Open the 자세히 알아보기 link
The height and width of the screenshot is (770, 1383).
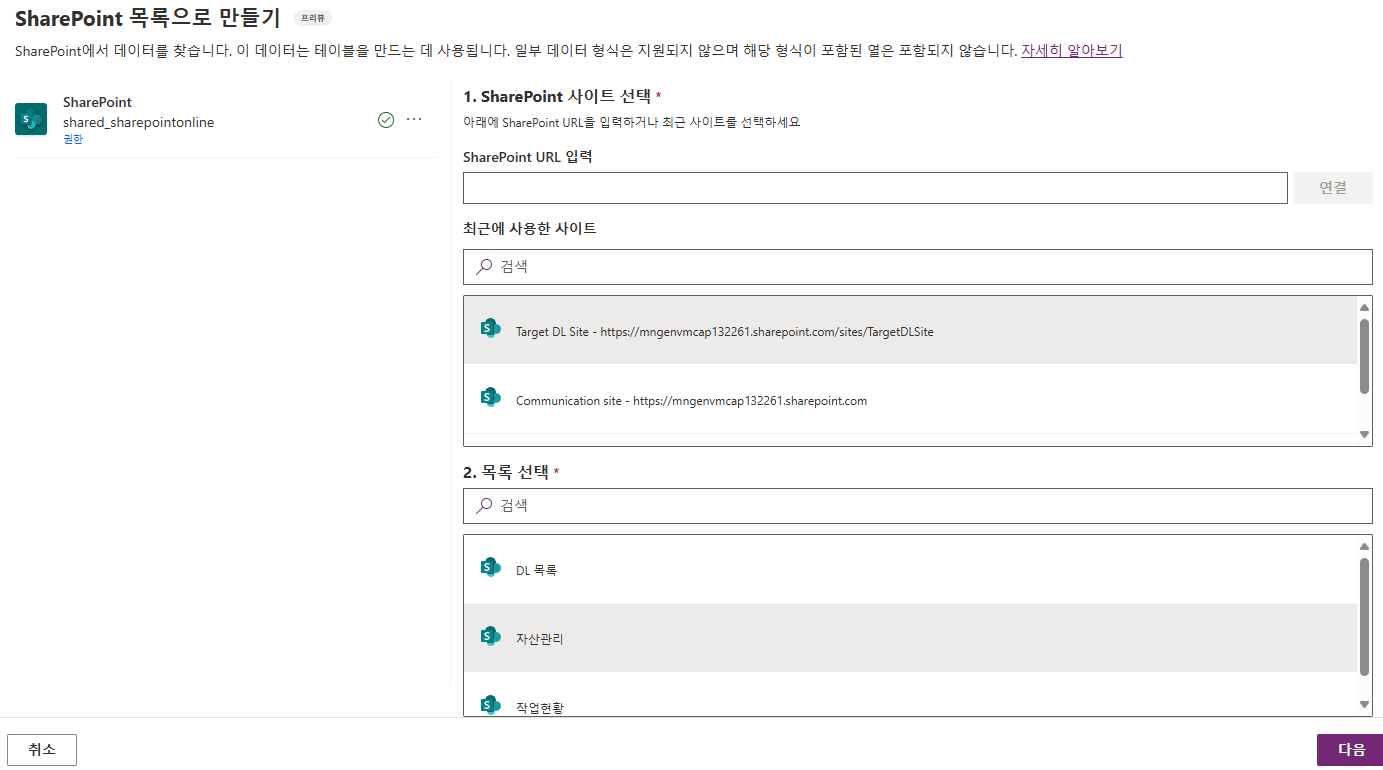pyautogui.click(x=1071, y=50)
